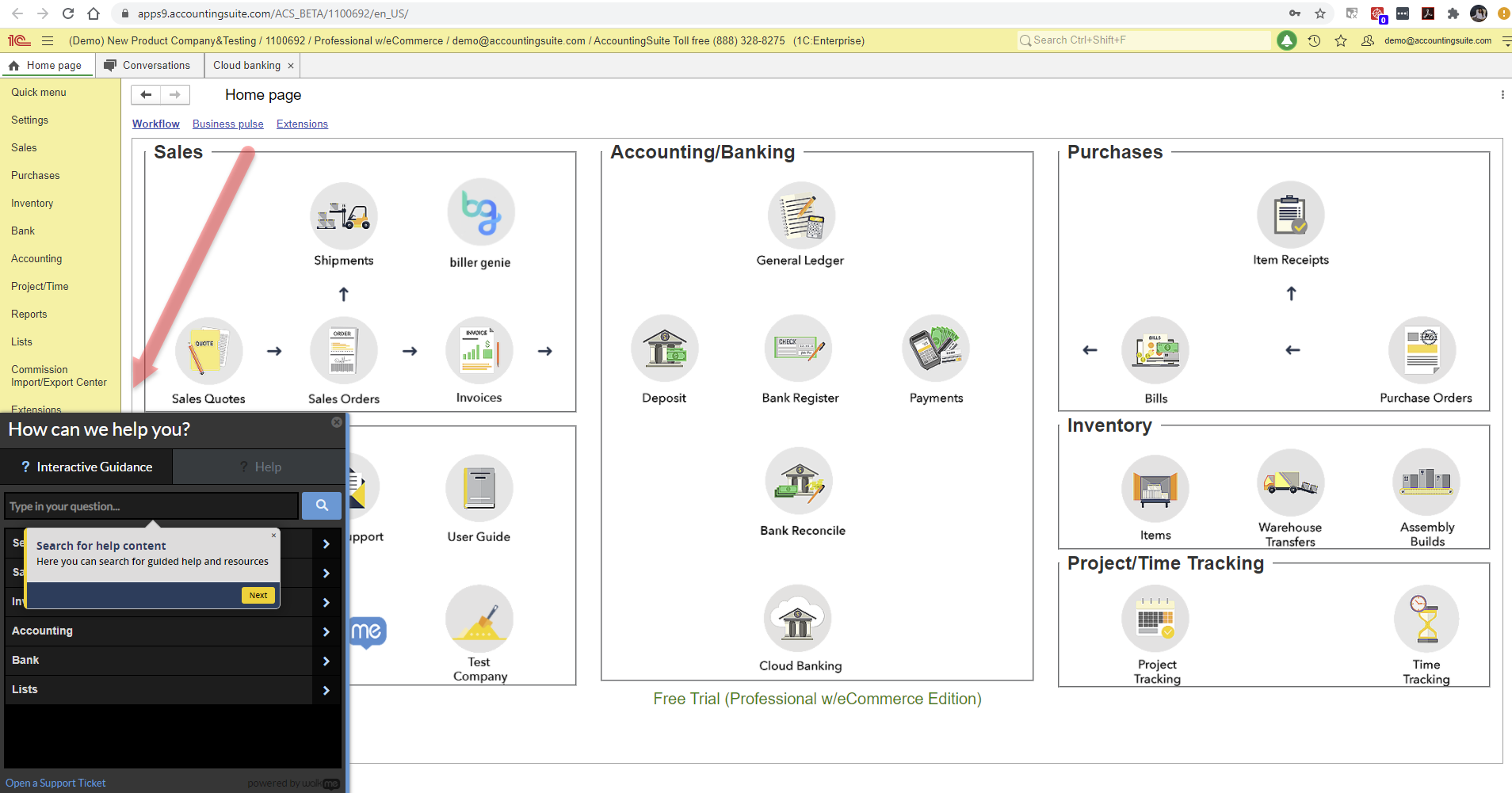The height and width of the screenshot is (793, 1512).
Task: Open the Bank Register icon
Action: click(x=799, y=349)
